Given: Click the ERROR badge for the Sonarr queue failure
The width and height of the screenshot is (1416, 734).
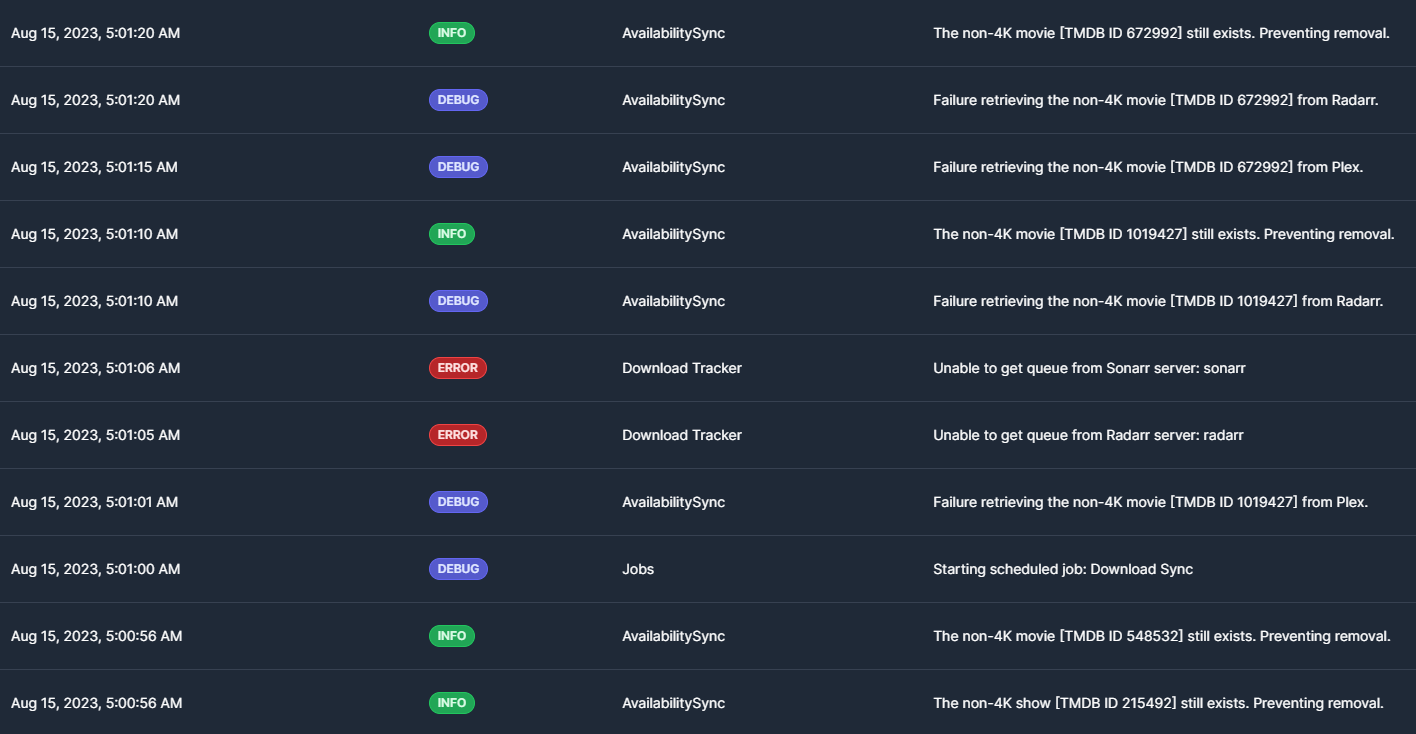Looking at the screenshot, I should point(458,367).
